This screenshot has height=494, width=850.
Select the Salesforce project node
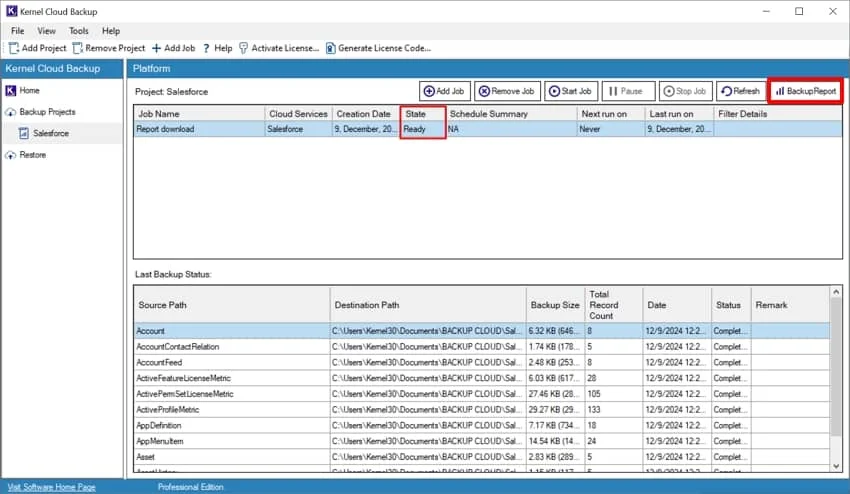tap(50, 133)
